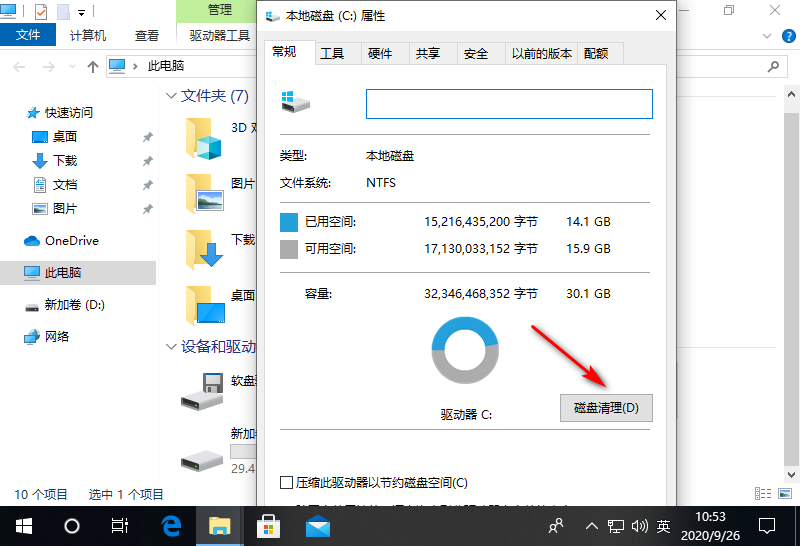800x546 pixels.
Task: Click the Explorer scrollbar down arrow
Action: (x=791, y=474)
